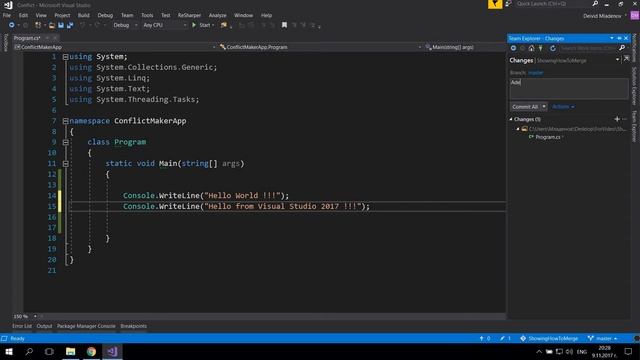This screenshot has height=360, width=640.
Task: Collapse the class Program outline toggle
Action: click(x=65, y=142)
